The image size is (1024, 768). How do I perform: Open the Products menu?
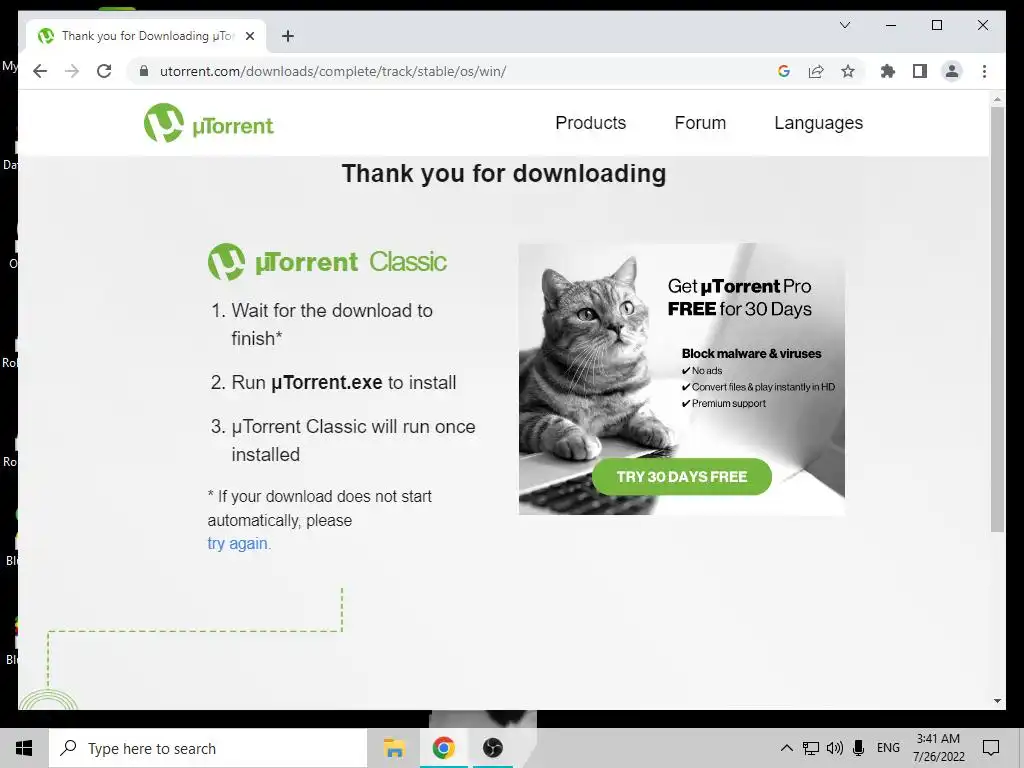pos(590,123)
